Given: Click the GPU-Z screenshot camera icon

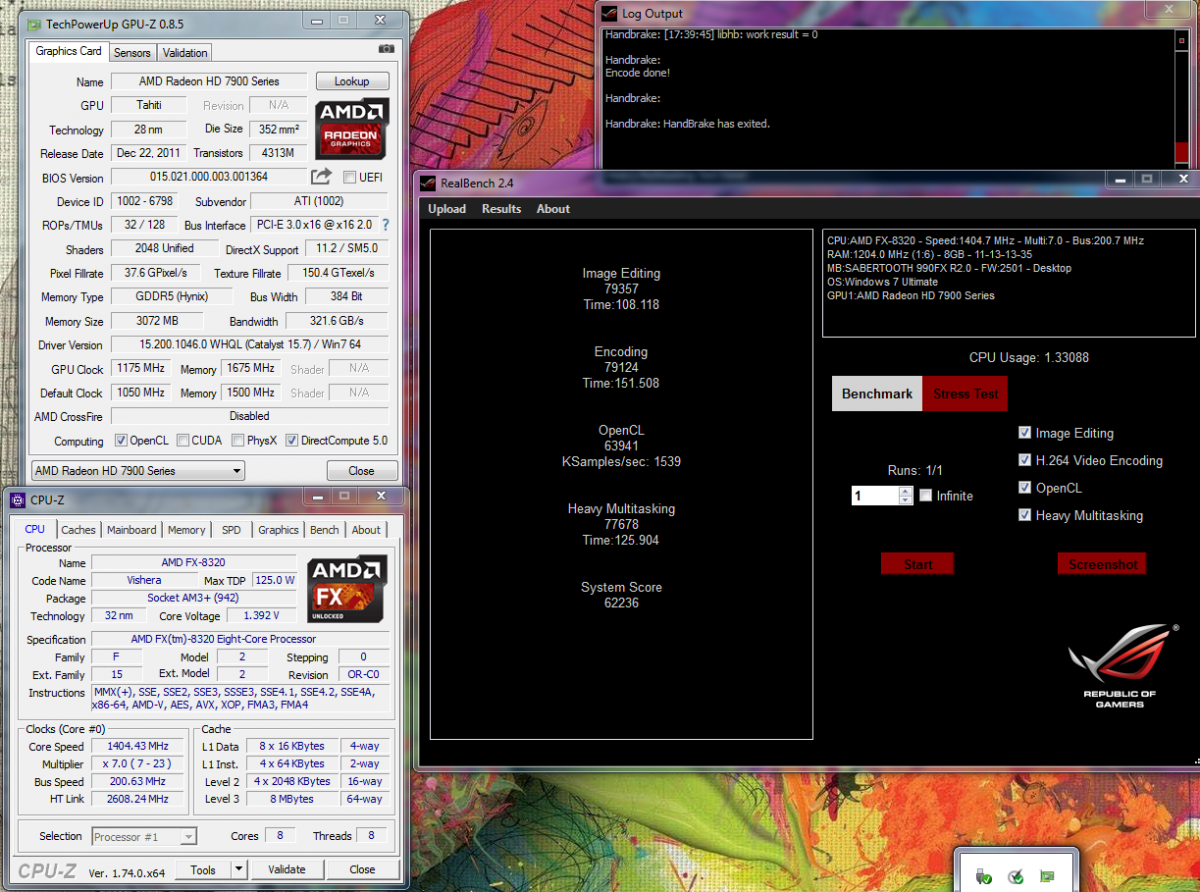Looking at the screenshot, I should click(x=386, y=49).
